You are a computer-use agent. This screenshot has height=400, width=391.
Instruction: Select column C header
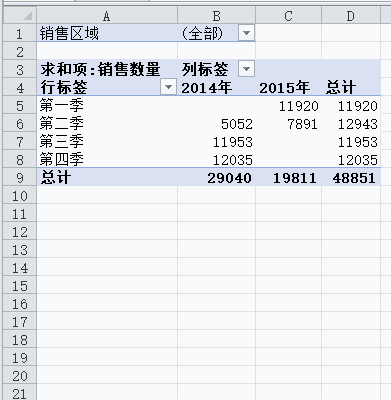point(288,15)
